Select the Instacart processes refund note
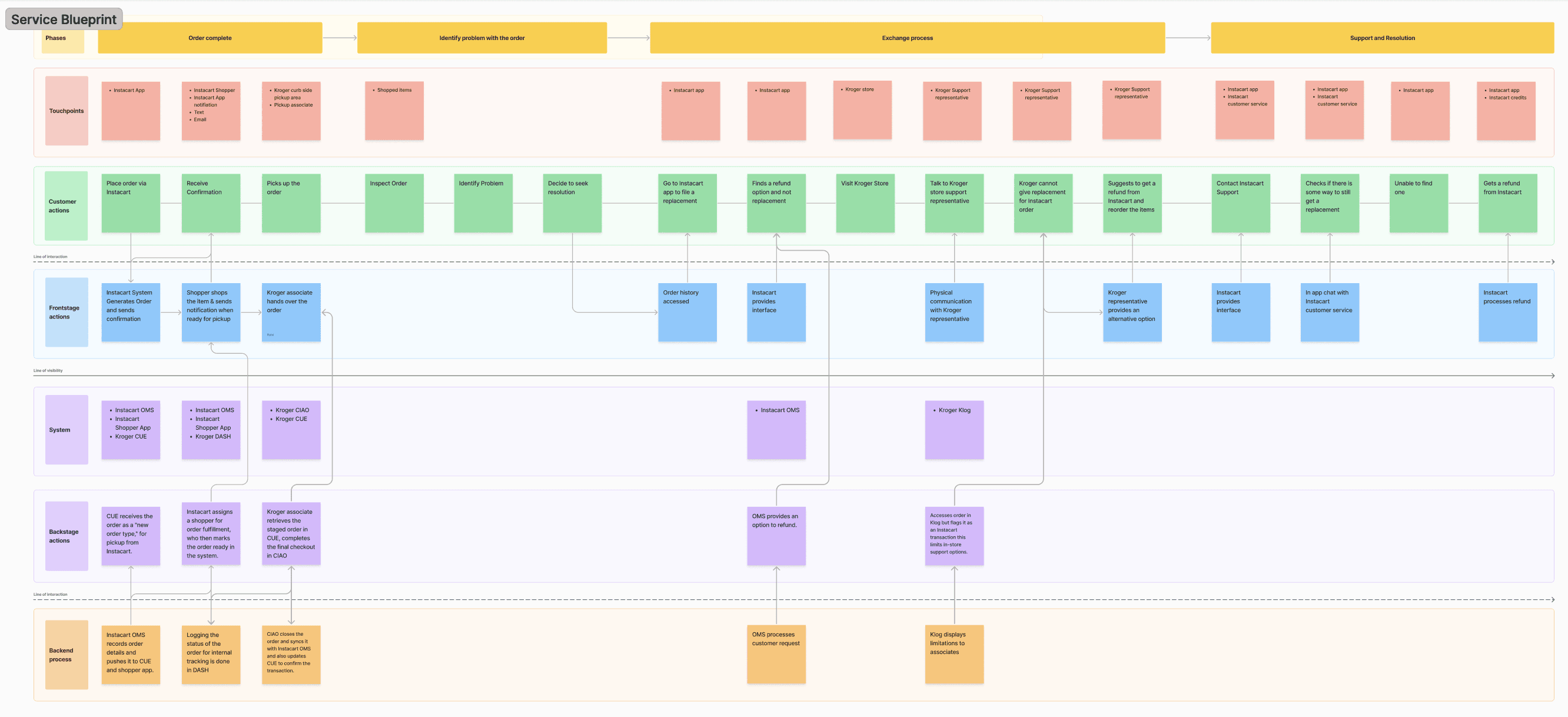Image resolution: width=1568 pixels, height=717 pixels. pos(1507,311)
